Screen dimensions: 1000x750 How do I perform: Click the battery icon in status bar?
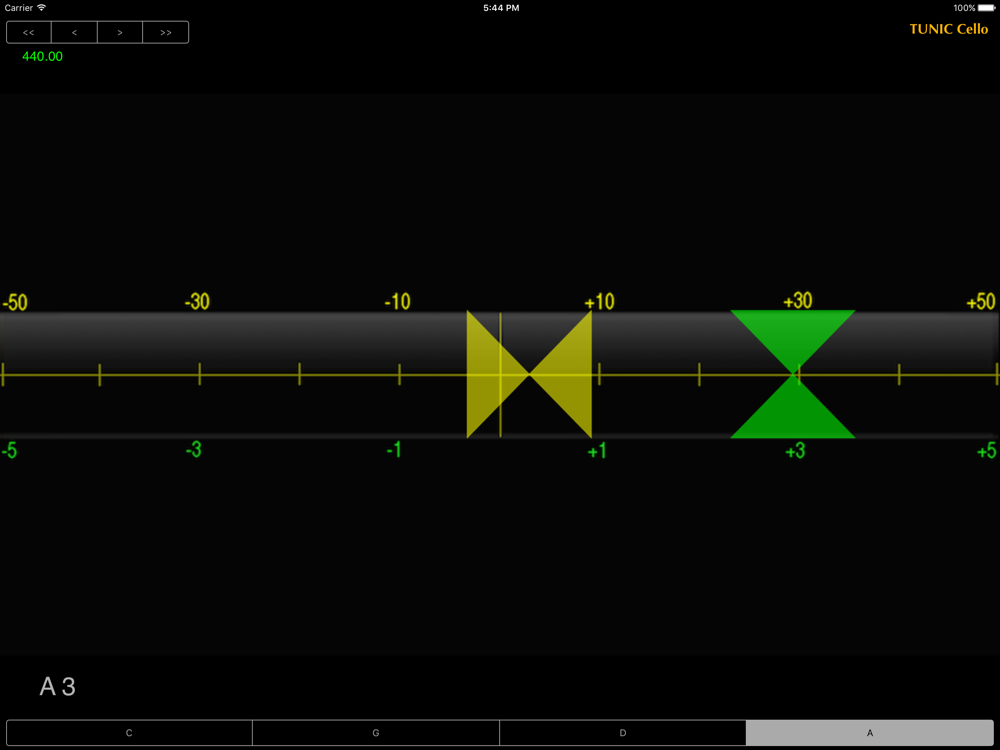point(987,8)
